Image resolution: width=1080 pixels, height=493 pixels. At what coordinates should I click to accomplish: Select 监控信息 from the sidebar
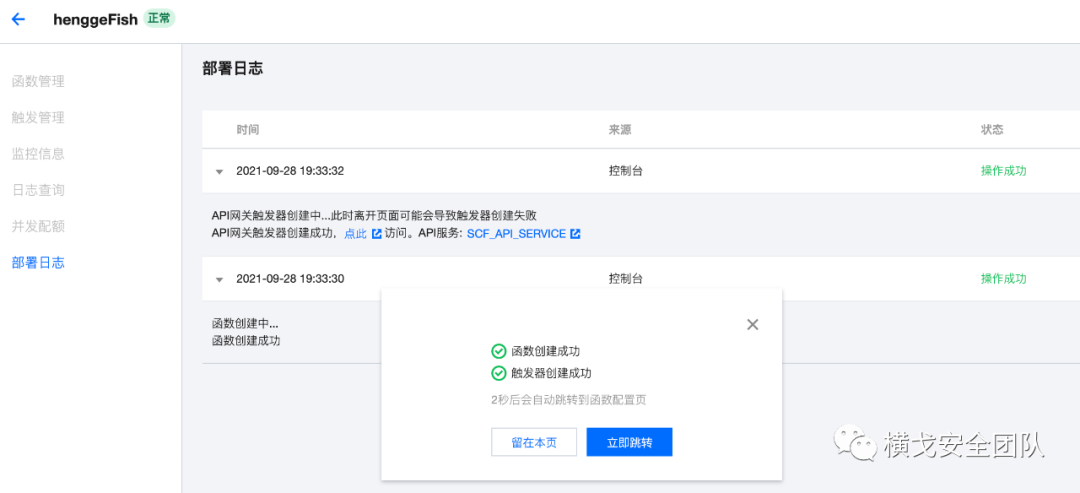point(38,153)
